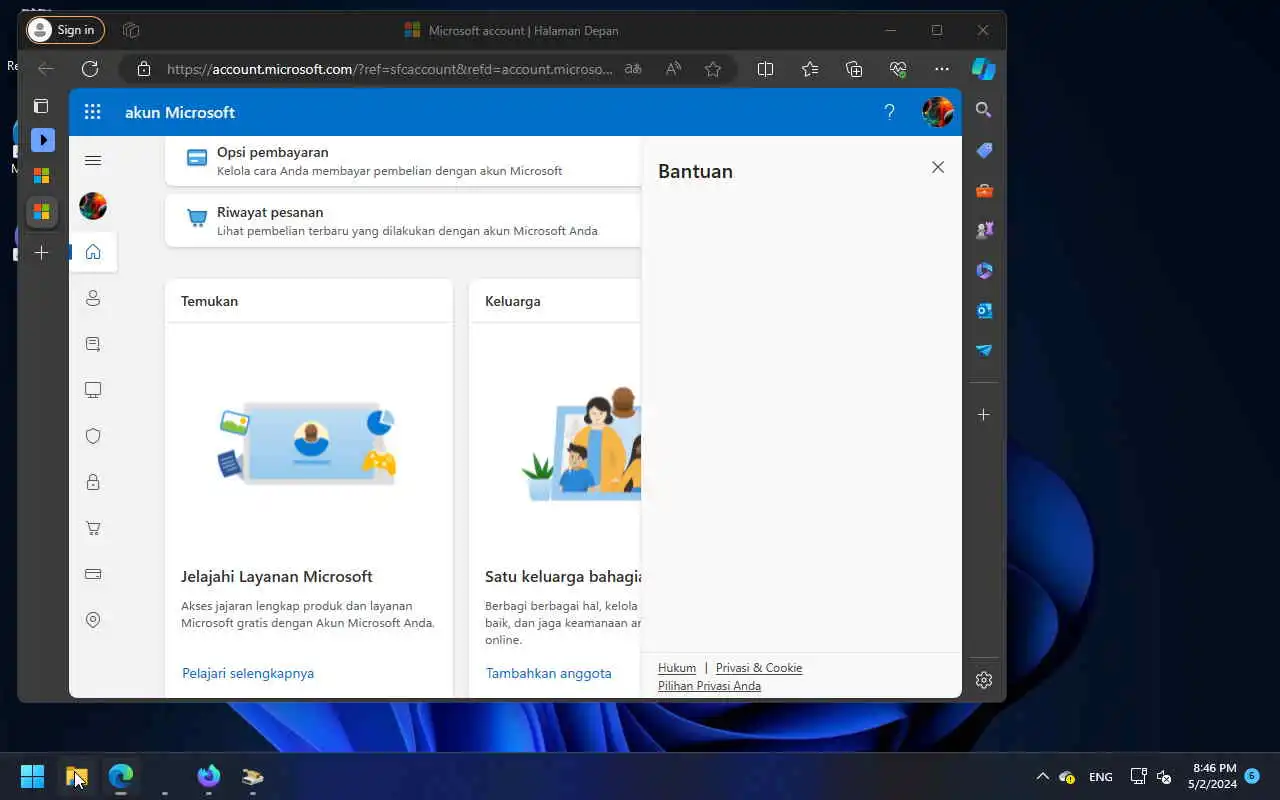Viewport: 1280px width, 800px height.
Task: Open Hukum link in help panel
Action: pos(677,668)
